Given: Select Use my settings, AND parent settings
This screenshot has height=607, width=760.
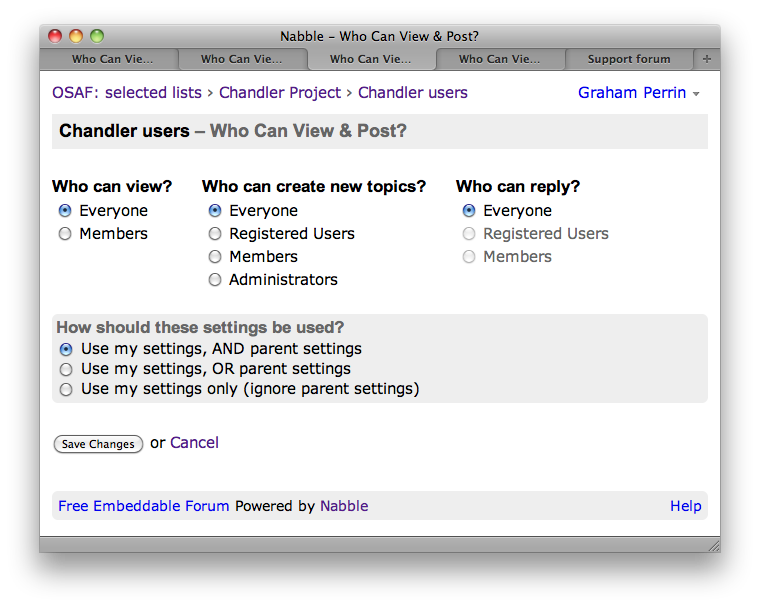Looking at the screenshot, I should pos(66,349).
